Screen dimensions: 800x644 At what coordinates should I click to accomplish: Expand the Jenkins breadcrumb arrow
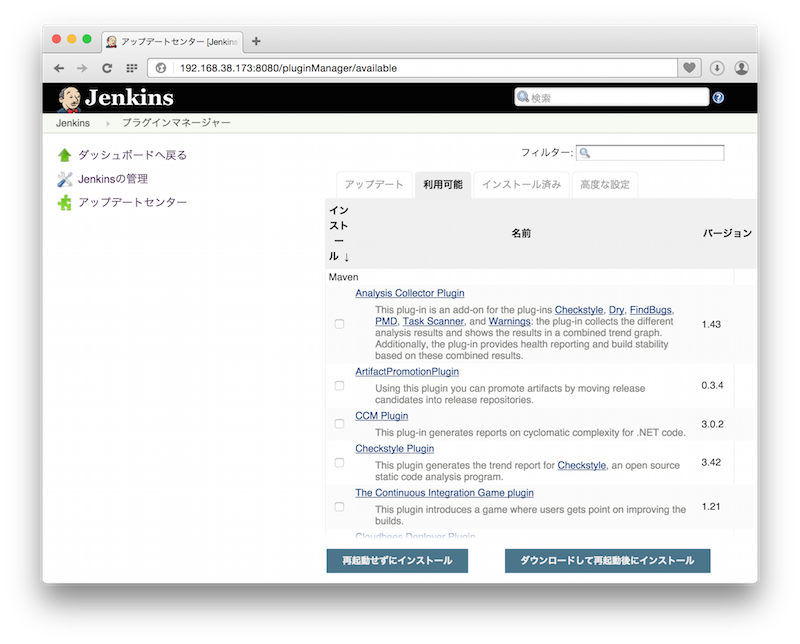coord(107,123)
